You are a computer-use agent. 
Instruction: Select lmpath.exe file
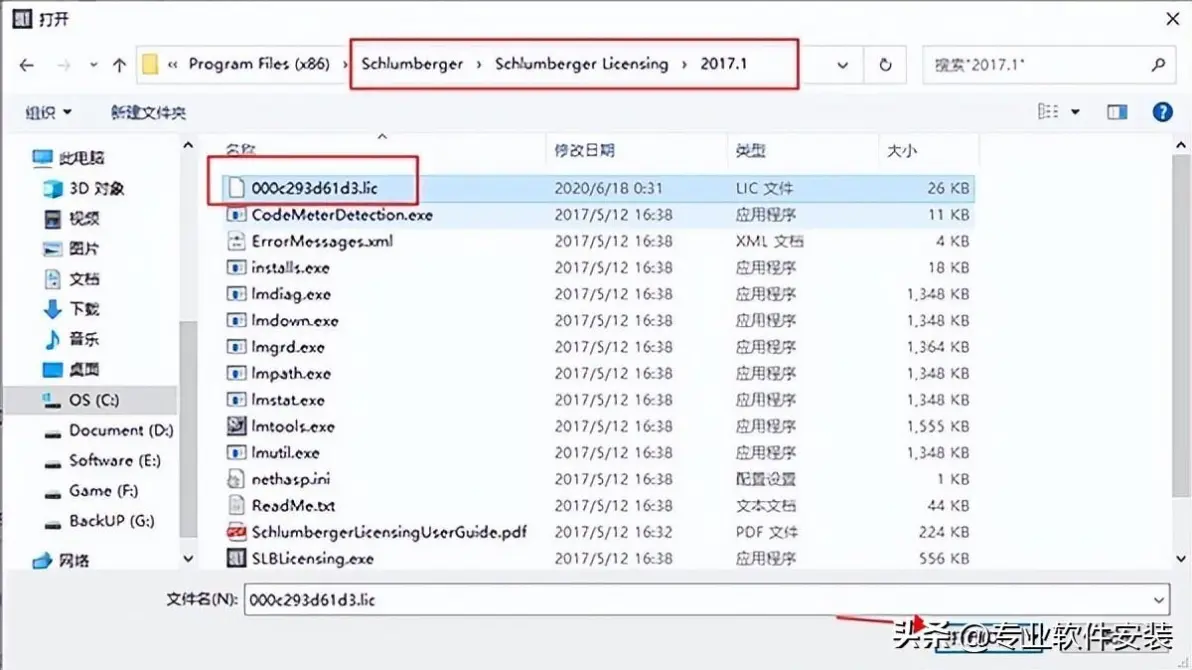(598, 373)
